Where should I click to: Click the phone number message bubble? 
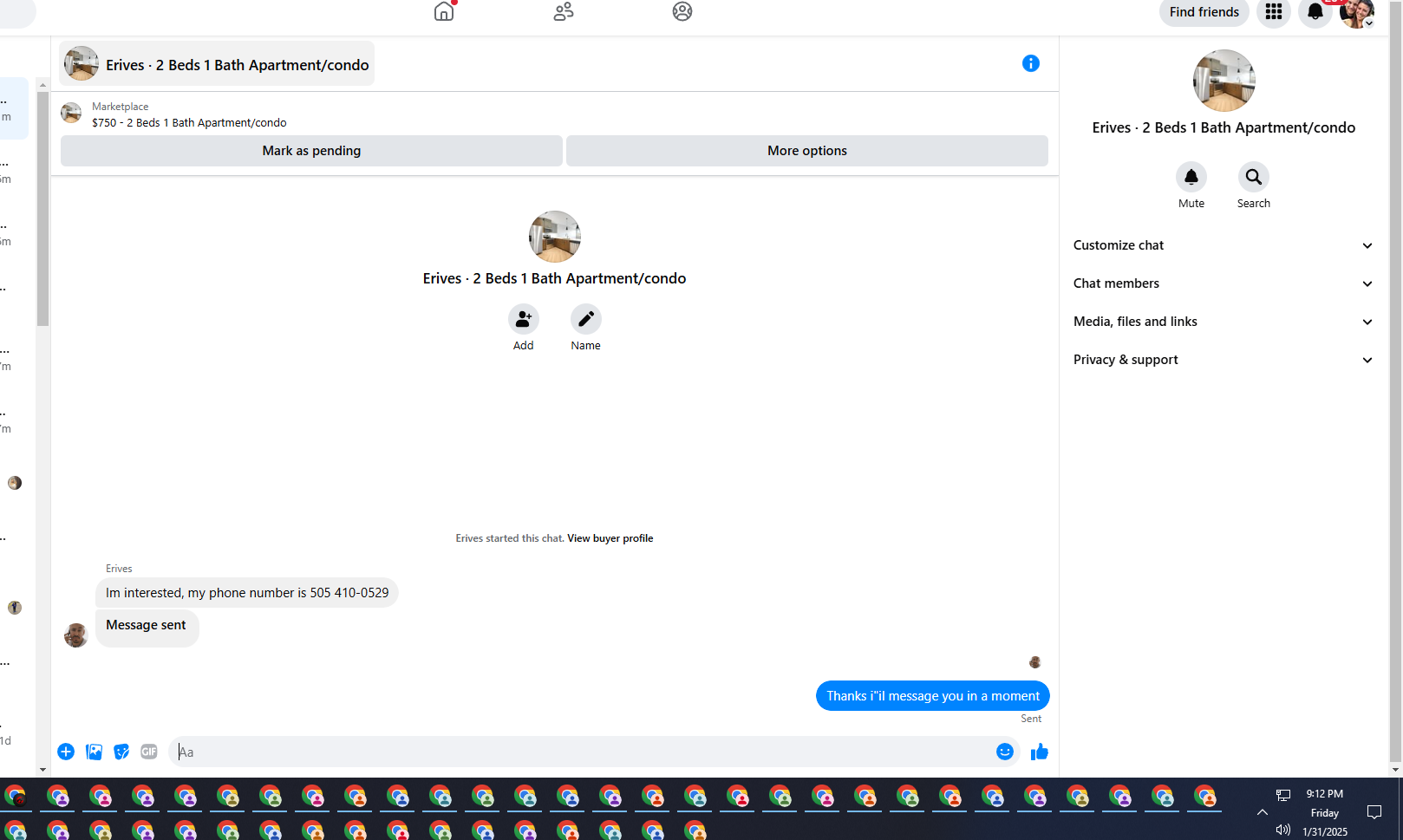247,593
